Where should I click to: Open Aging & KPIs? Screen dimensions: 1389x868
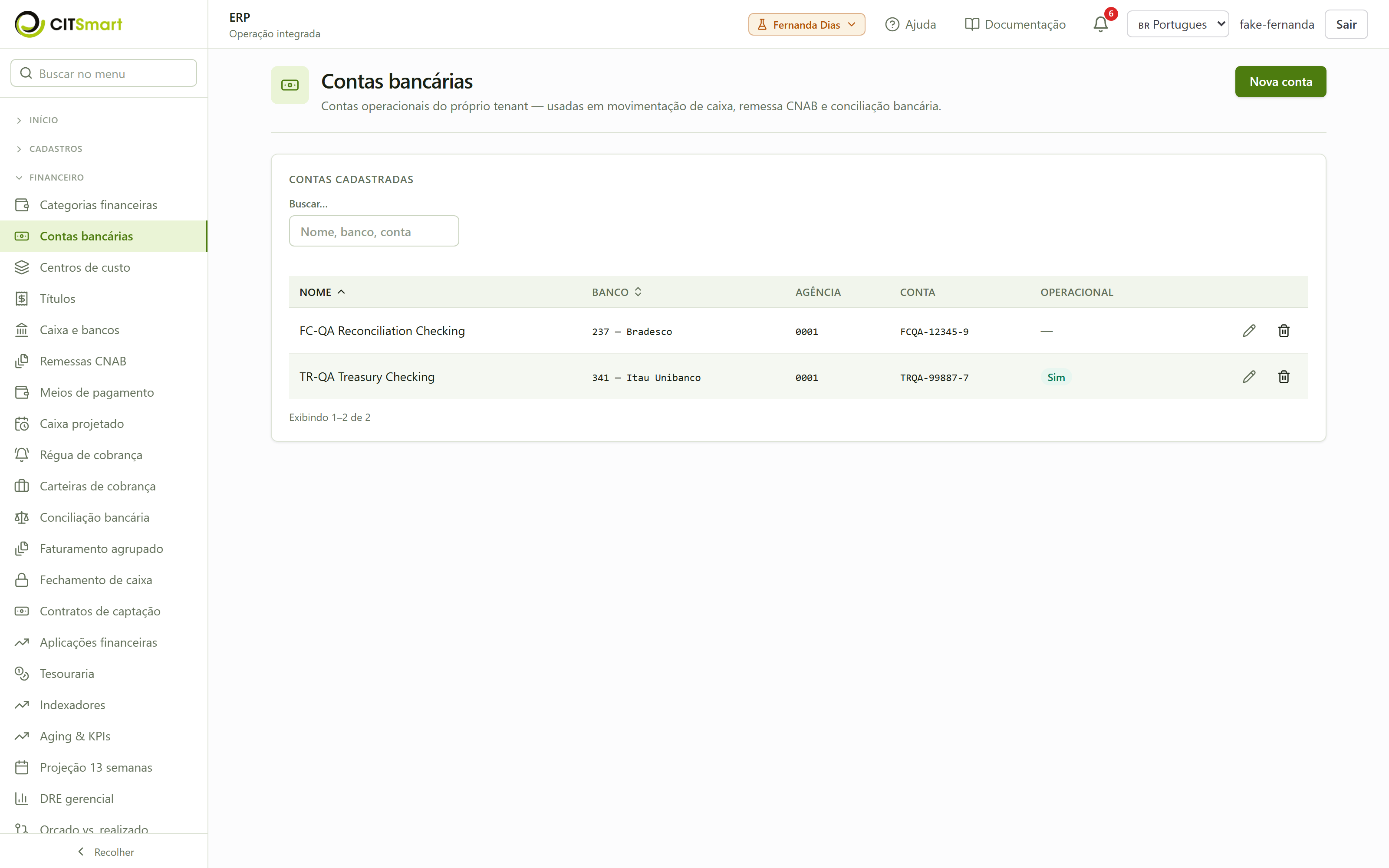104,736
